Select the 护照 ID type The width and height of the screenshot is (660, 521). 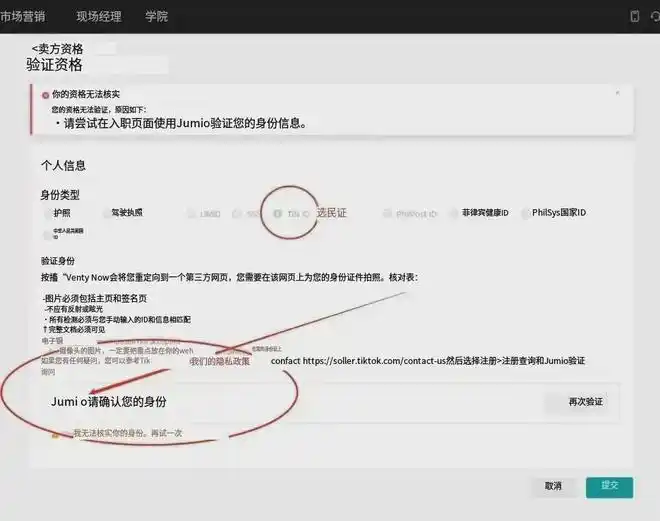[x=48, y=213]
